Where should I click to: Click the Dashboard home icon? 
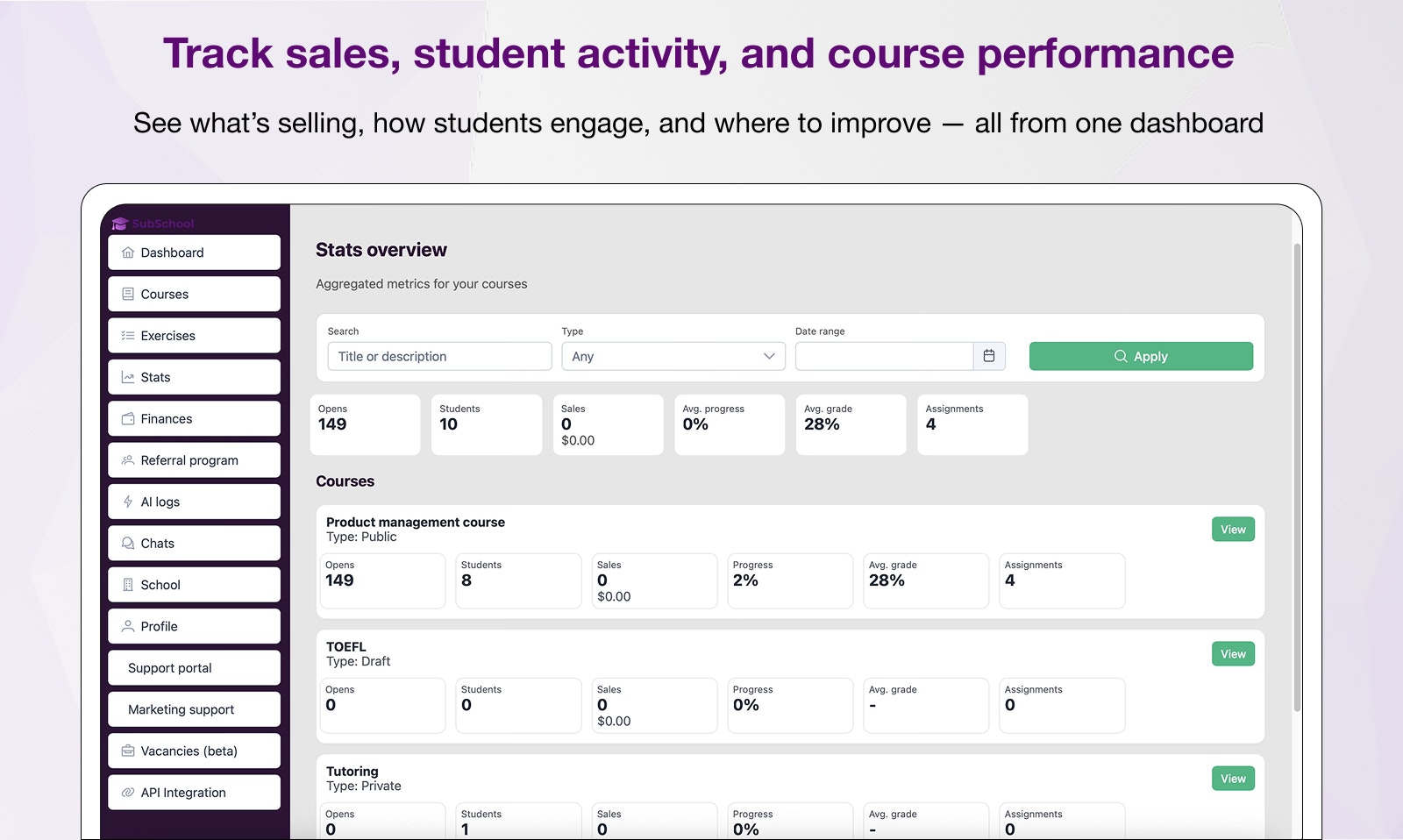128,253
